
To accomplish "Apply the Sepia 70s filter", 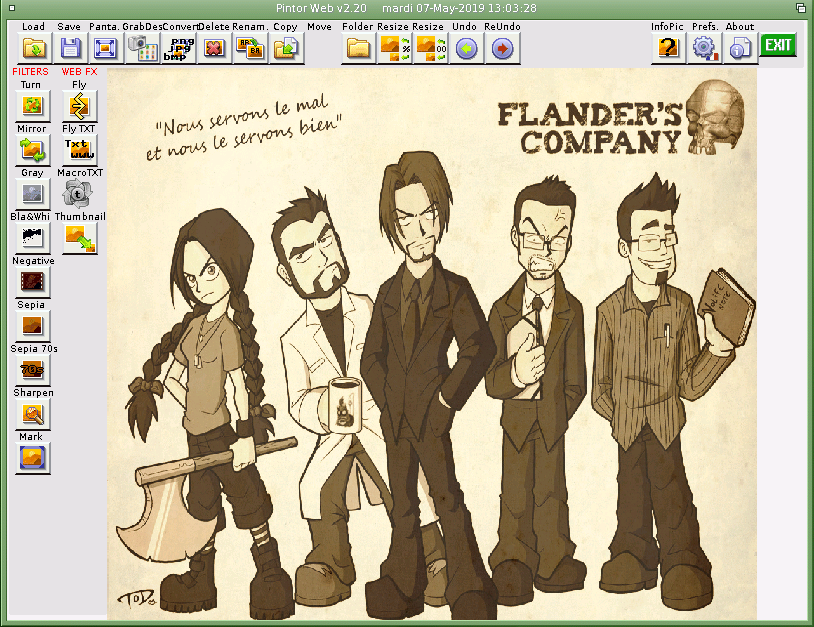I will pos(32,370).
